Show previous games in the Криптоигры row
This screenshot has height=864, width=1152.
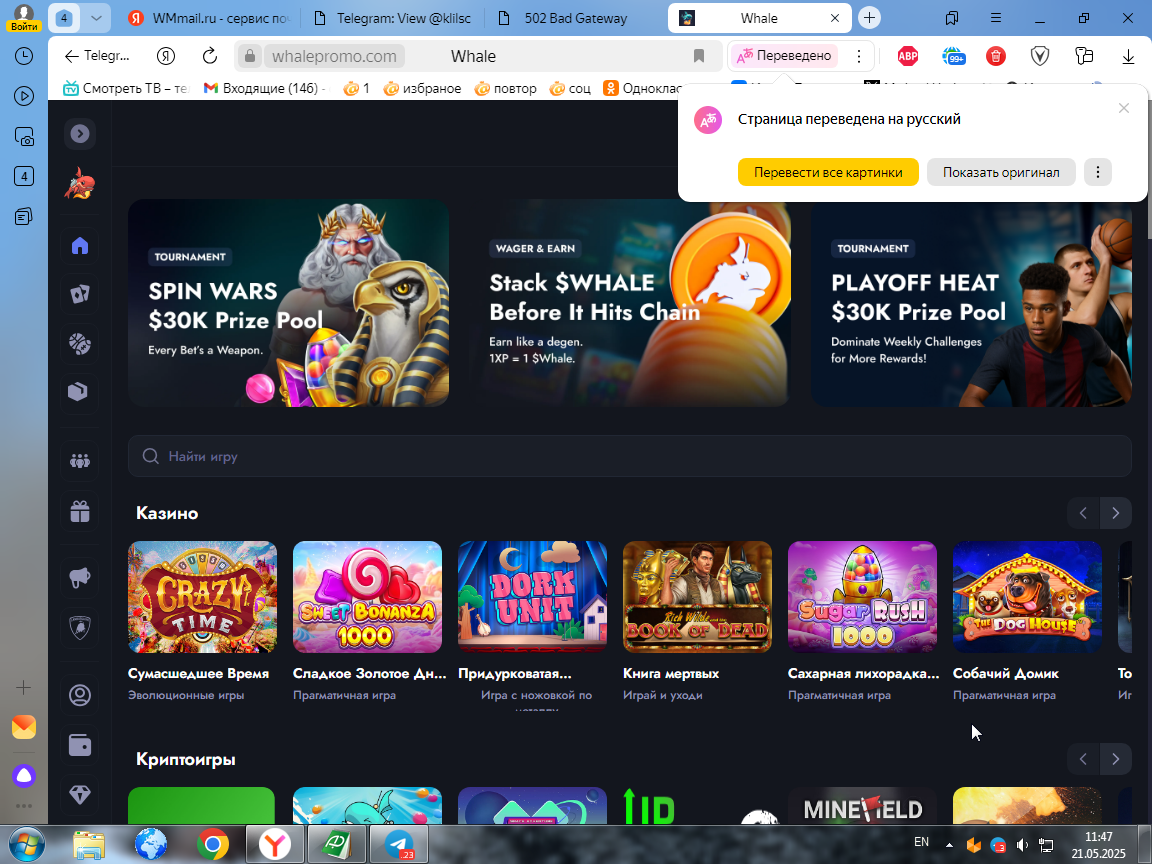[x=1083, y=759]
